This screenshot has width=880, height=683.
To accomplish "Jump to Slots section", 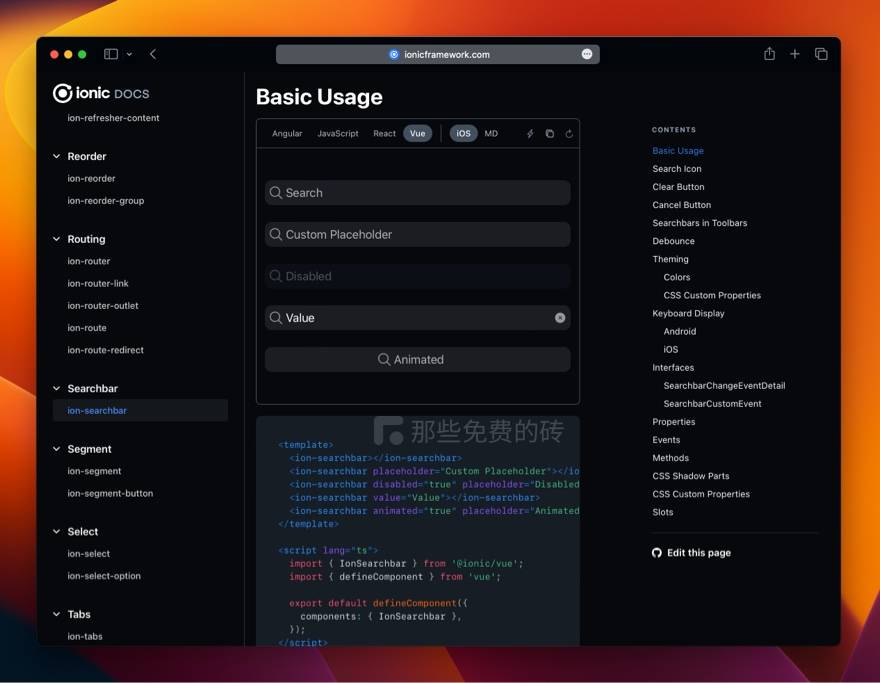I will pos(662,512).
